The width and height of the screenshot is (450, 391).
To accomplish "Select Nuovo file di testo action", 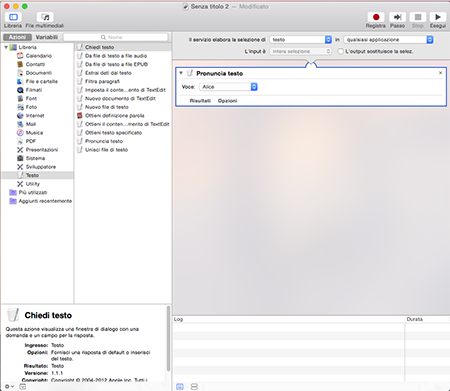I will (x=107, y=107).
